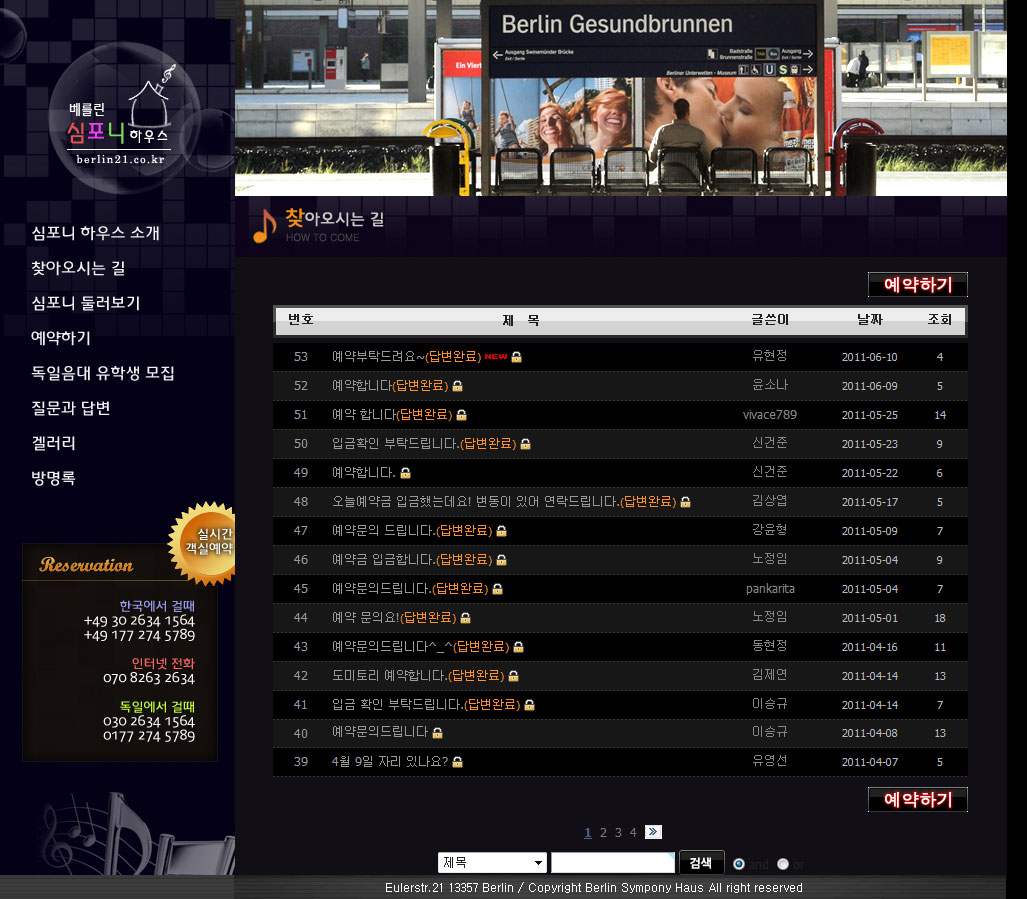Open post 39 4월 9일 자리 있나요?
This screenshot has height=899, width=1027.
390,761
